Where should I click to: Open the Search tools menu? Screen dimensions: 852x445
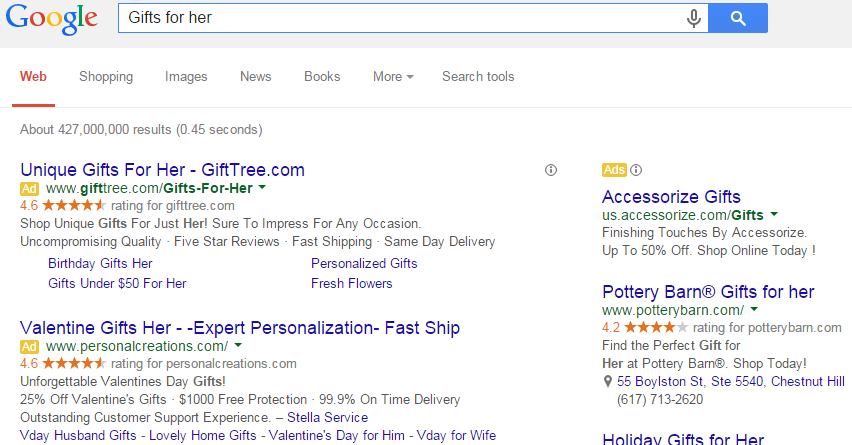tap(478, 77)
